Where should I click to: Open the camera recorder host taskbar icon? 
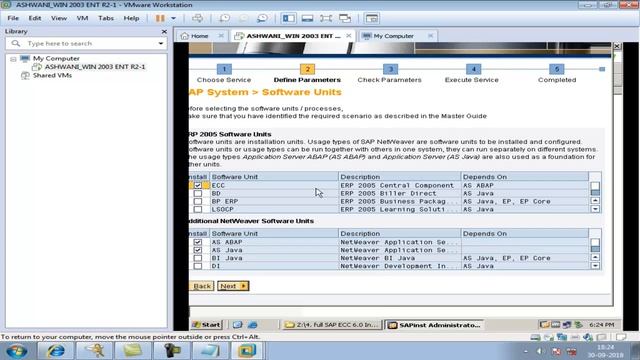pyautogui.click(x=172, y=351)
